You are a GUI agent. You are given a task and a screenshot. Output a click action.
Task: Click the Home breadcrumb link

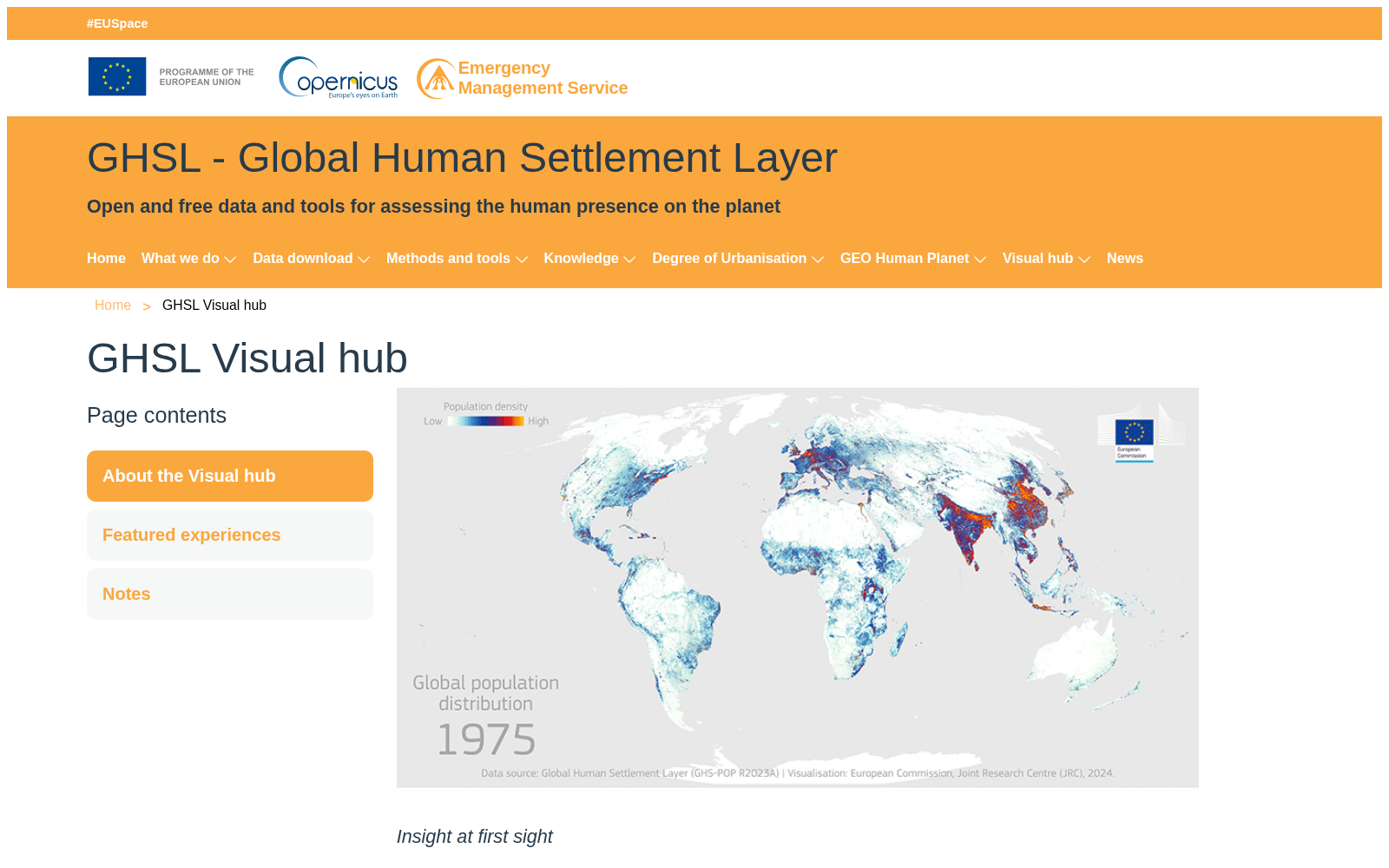tap(113, 306)
